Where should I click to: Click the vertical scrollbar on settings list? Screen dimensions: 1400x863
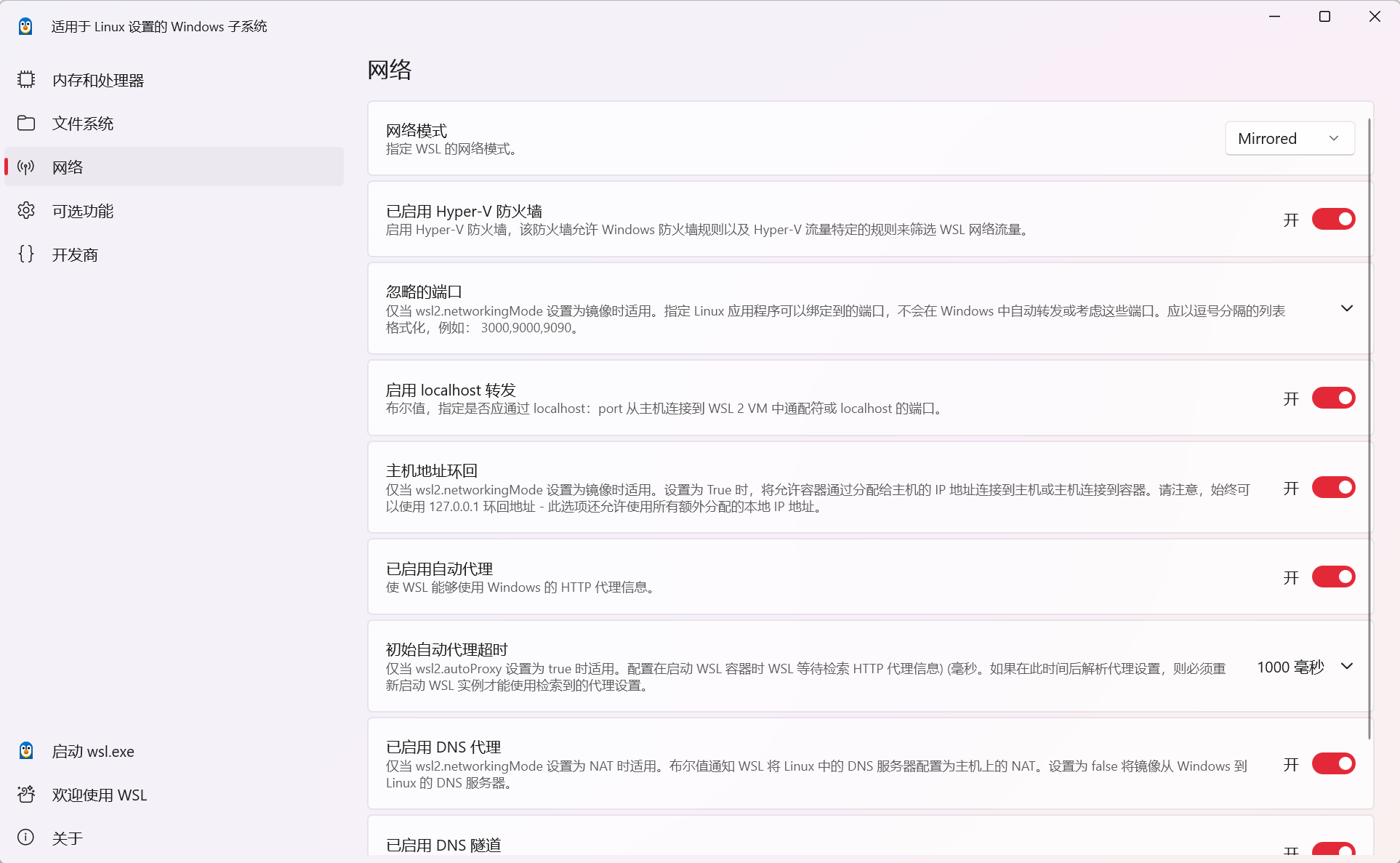pos(1369,429)
